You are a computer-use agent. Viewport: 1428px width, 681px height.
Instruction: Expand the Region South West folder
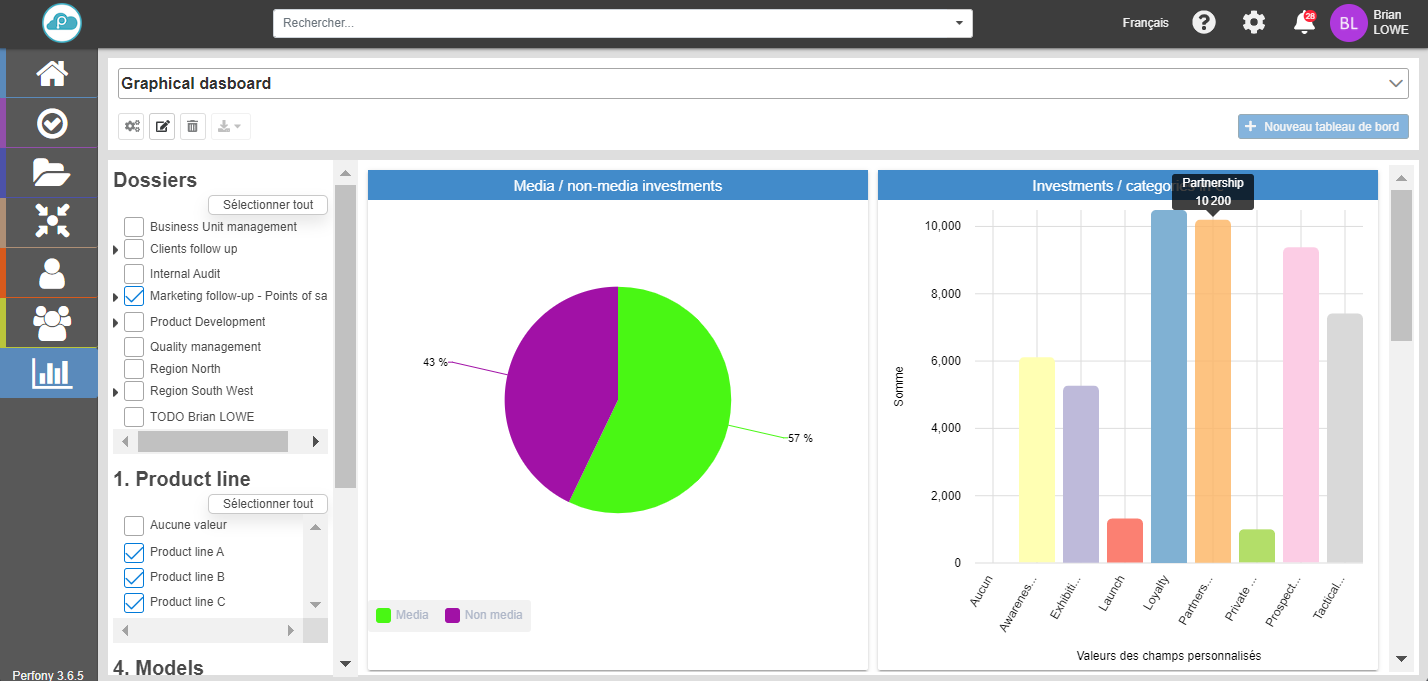(x=116, y=392)
